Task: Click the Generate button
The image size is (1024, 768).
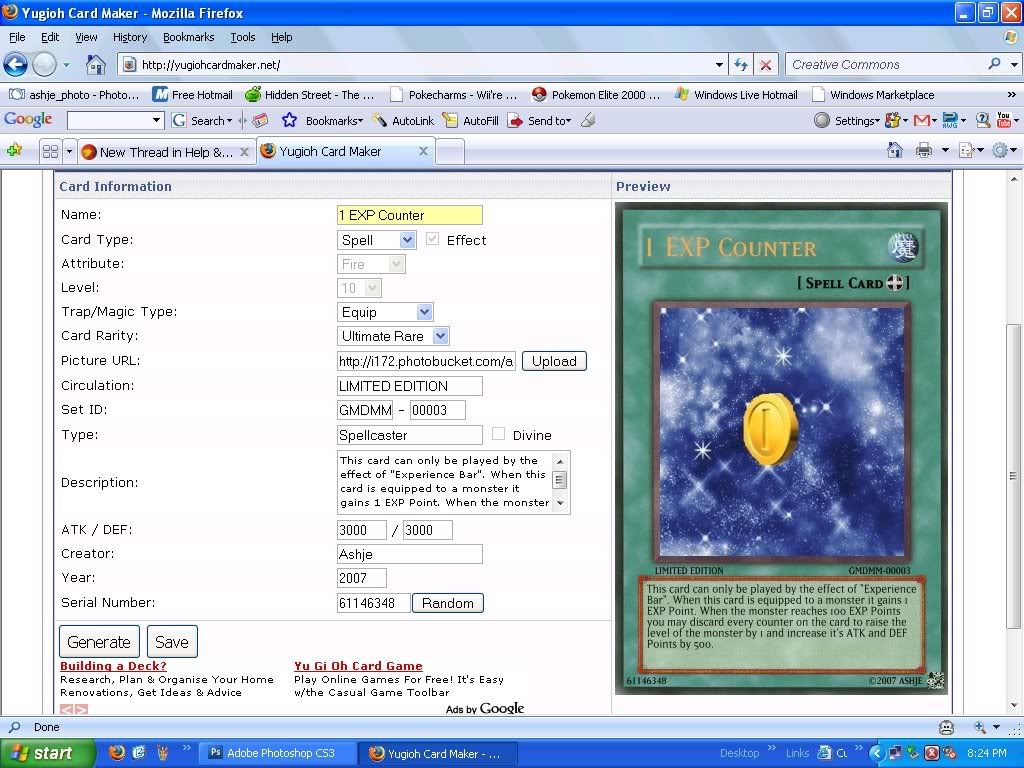Action: pos(99,642)
